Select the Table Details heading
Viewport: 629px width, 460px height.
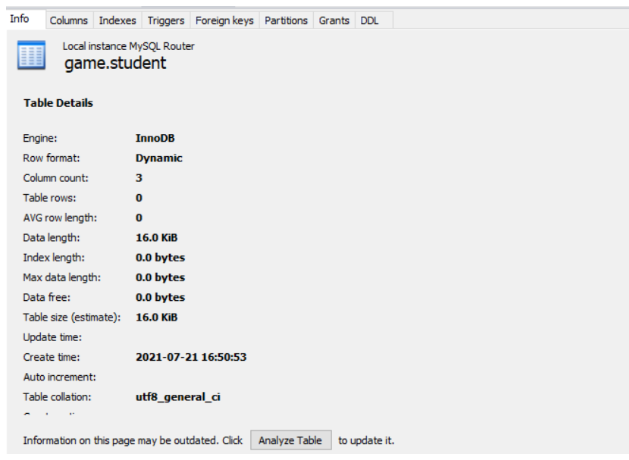(58, 103)
